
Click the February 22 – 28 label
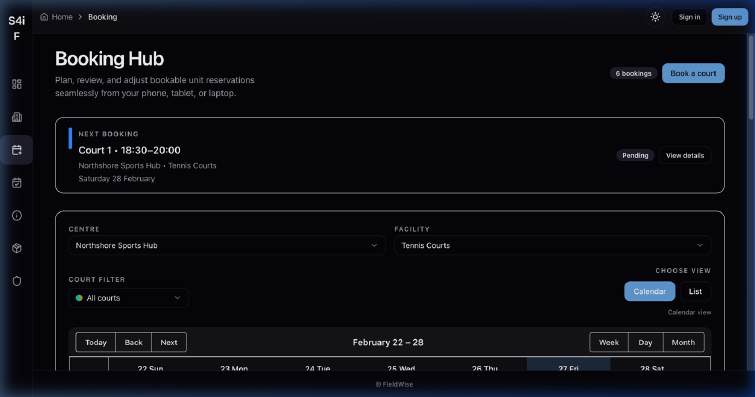tap(388, 342)
